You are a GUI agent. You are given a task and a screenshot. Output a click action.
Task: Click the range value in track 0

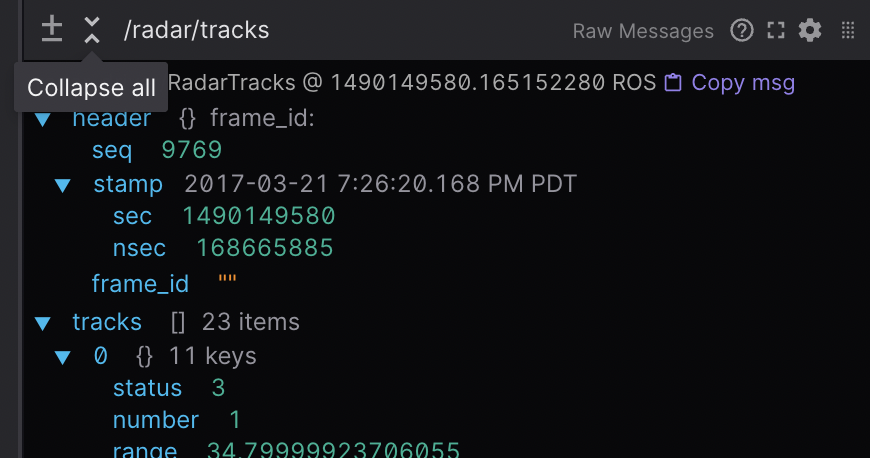(x=333, y=450)
